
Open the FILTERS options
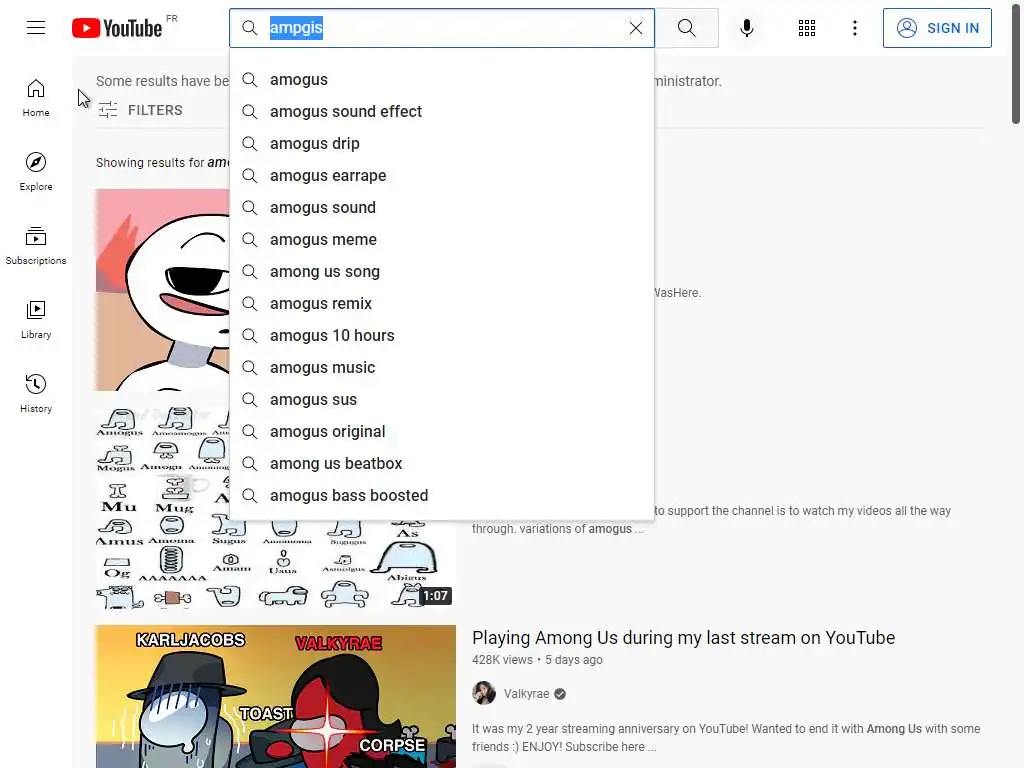tap(140, 110)
